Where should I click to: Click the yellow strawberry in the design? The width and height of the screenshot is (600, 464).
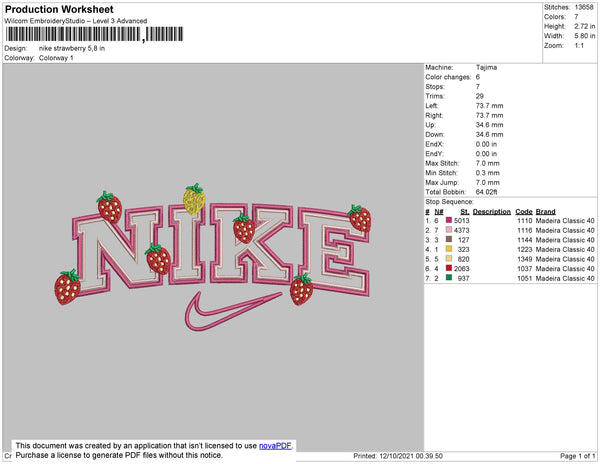[194, 199]
